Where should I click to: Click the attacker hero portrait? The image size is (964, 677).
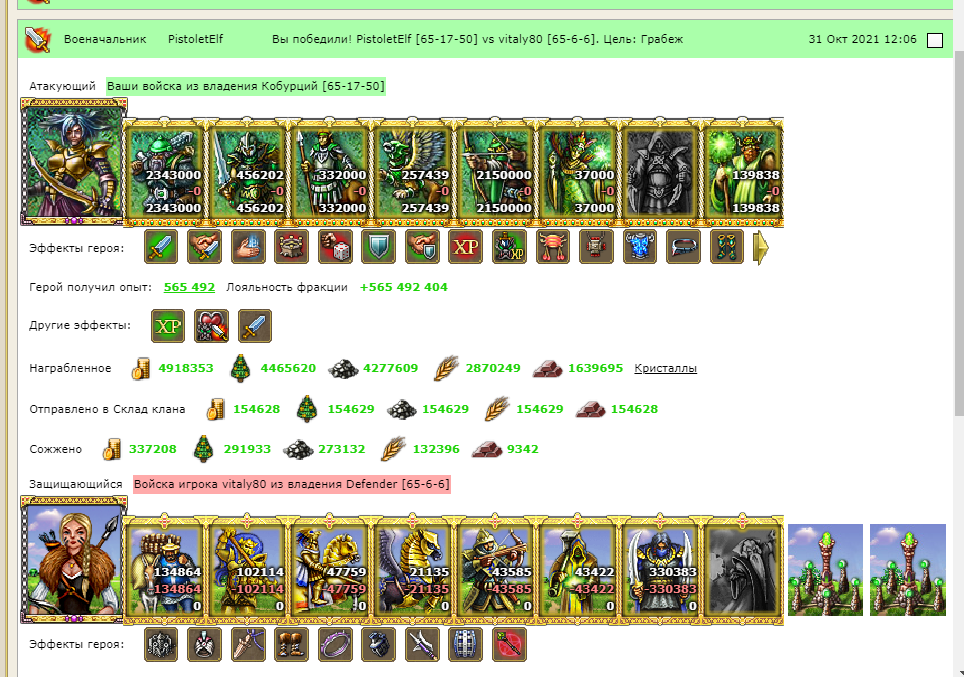(73, 162)
